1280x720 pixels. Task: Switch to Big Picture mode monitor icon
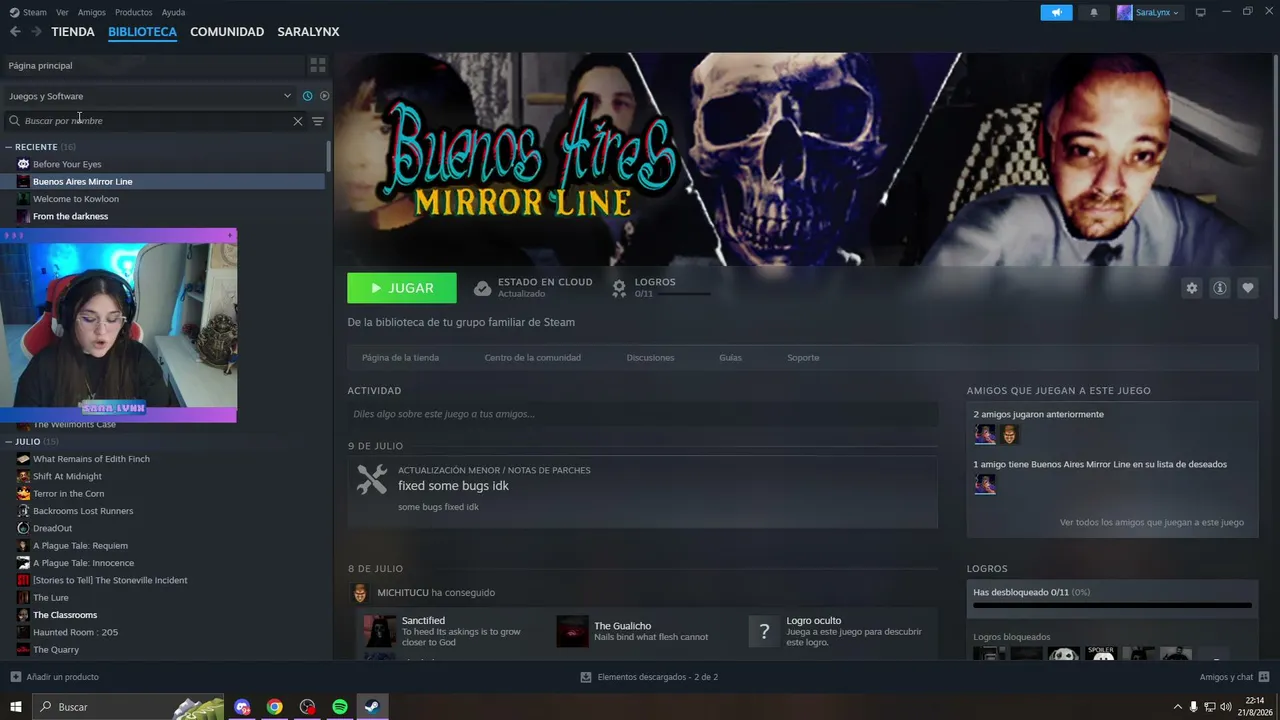[x=1201, y=12]
